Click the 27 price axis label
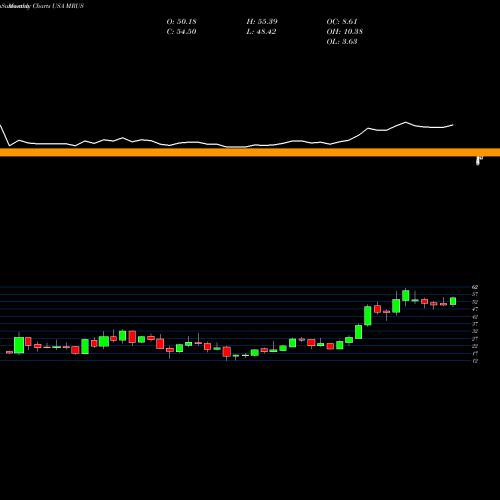This screenshot has height=500, width=500. 475,338
